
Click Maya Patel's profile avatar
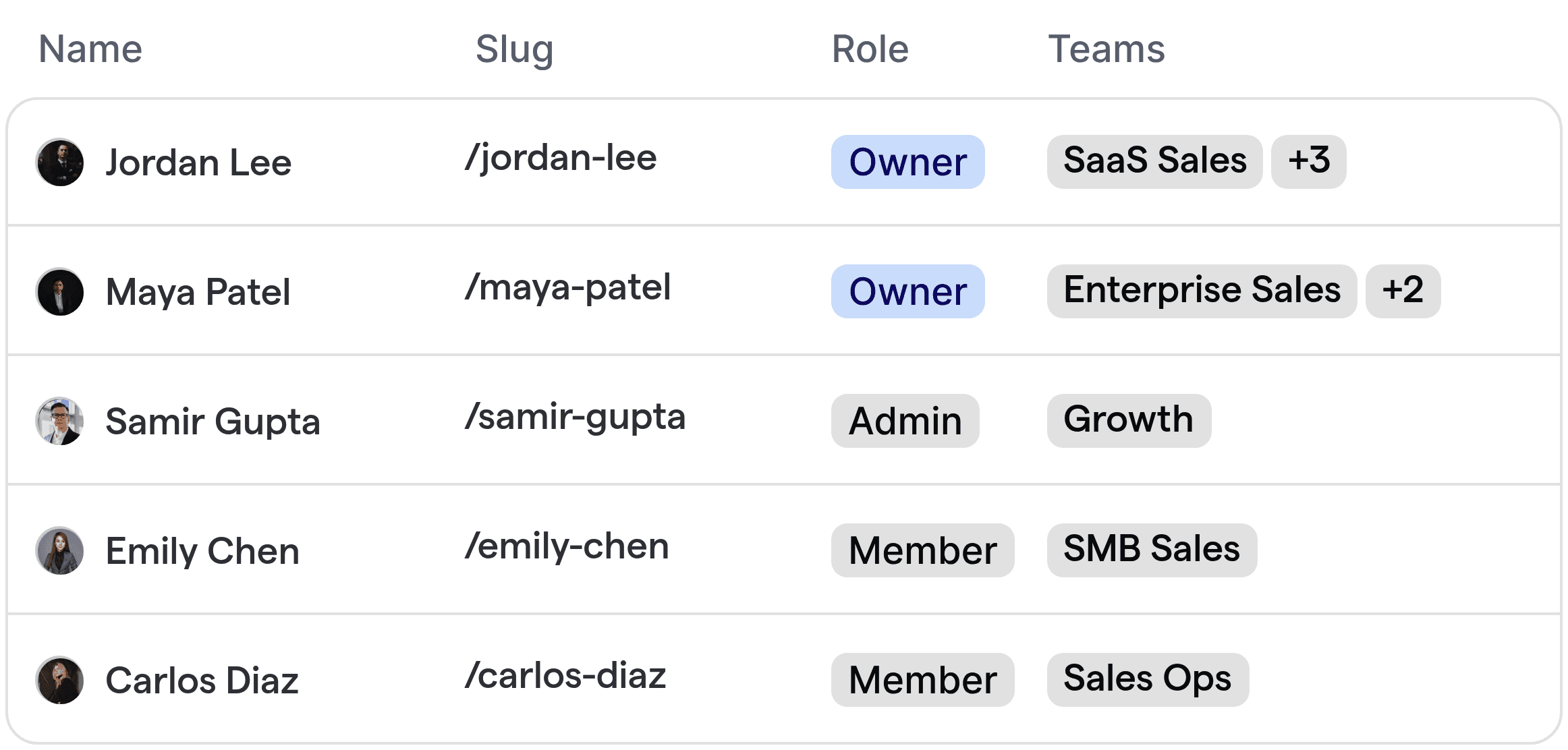(61, 291)
